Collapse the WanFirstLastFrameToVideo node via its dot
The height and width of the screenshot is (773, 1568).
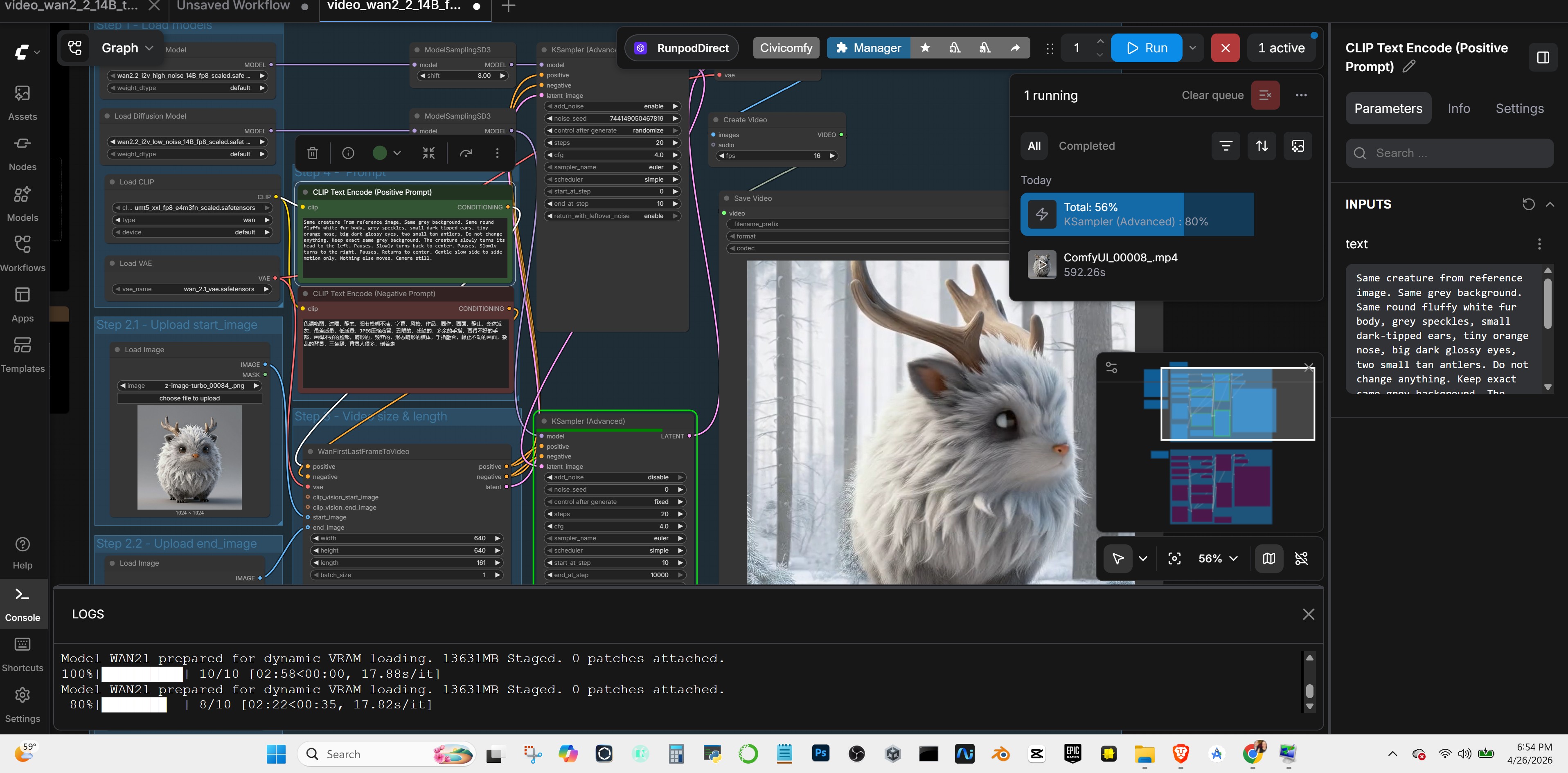click(x=311, y=451)
